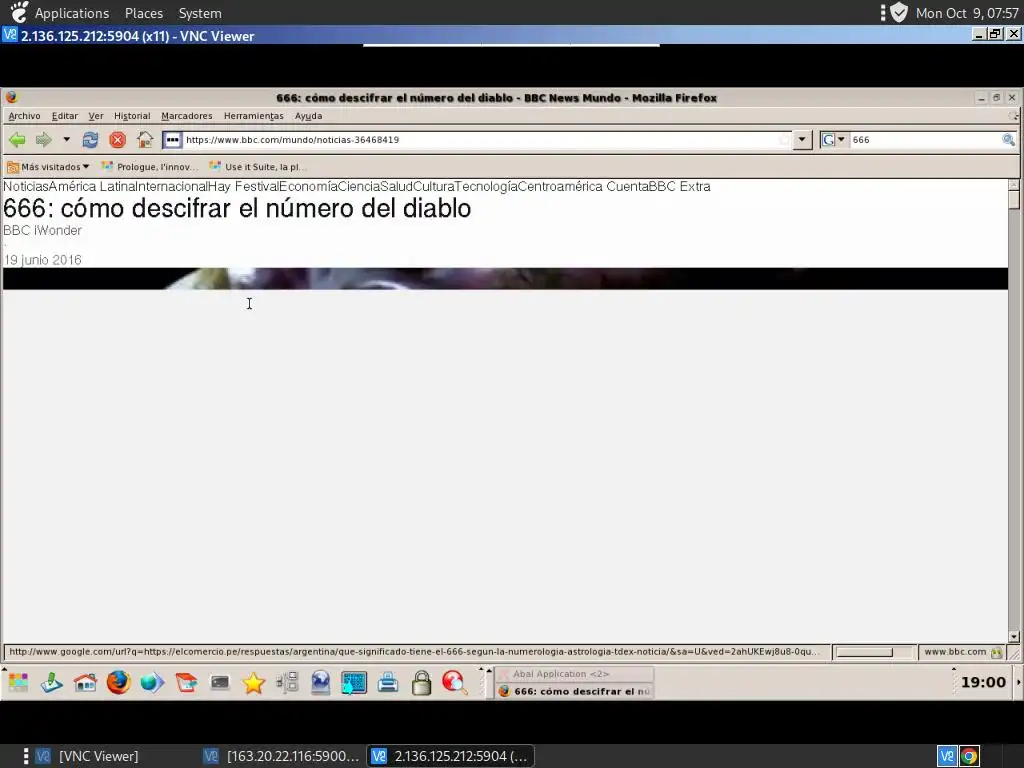Screen dimensions: 1024x768
Task: Open the printer icon in the remote panel
Action: coord(388,682)
